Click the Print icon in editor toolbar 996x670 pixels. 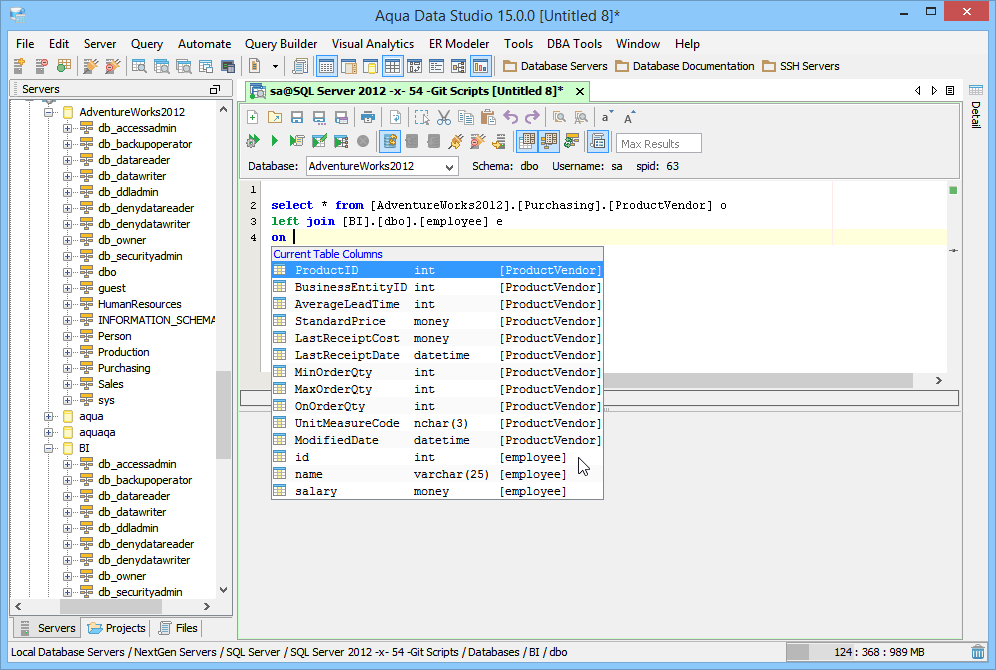(x=367, y=117)
